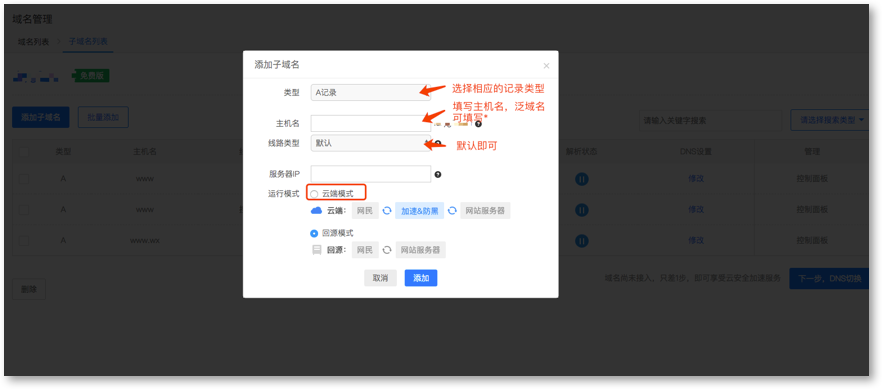Screen dimensions: 882x389
Task: Click sync icon between 网民 and 加速&防黑
Action: click(x=387, y=211)
